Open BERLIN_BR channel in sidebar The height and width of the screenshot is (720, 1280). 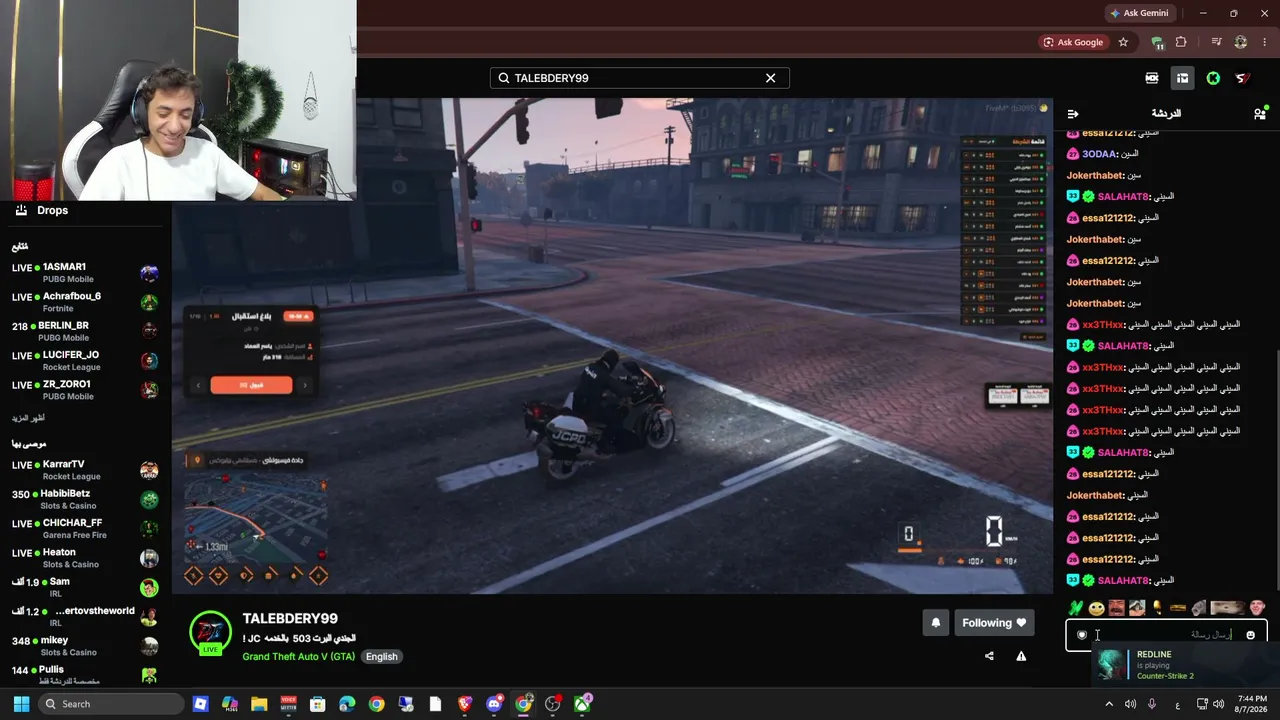click(x=85, y=331)
